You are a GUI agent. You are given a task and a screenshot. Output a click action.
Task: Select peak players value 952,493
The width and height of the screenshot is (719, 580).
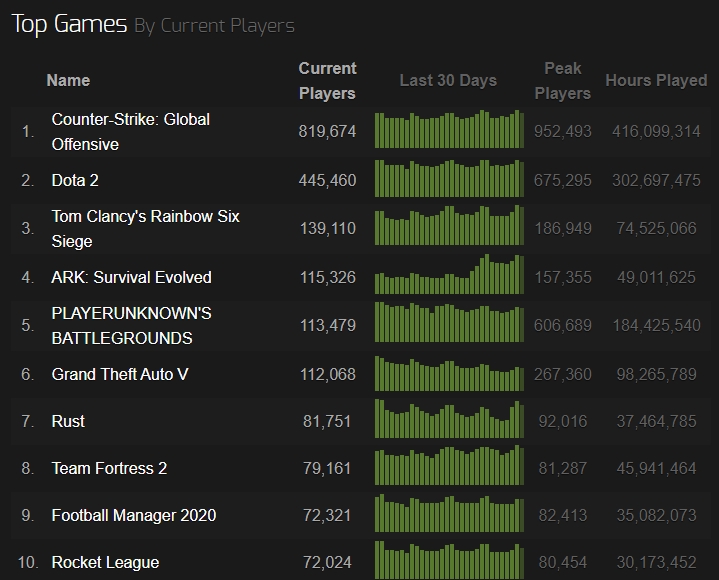[563, 132]
